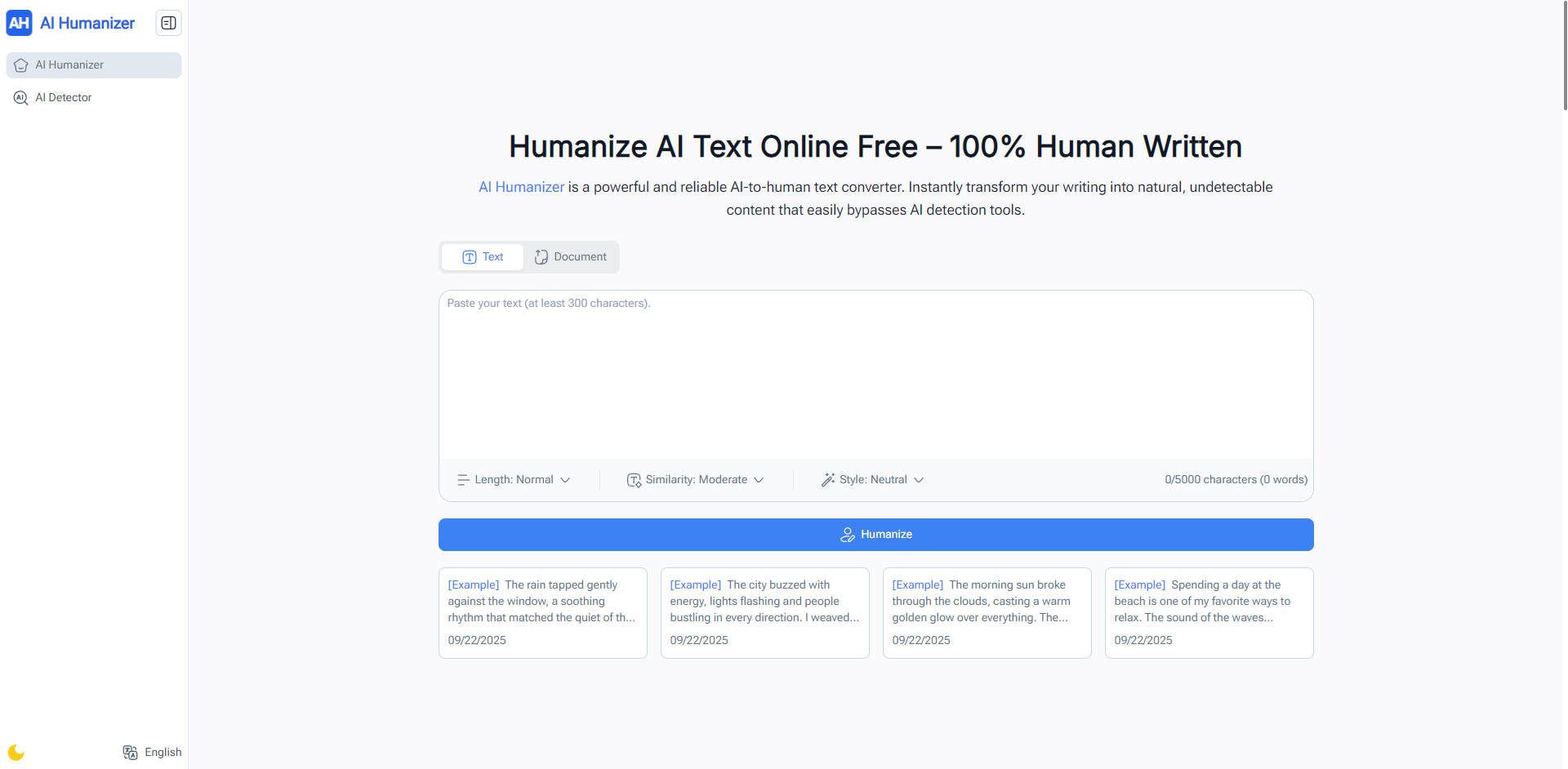The image size is (1568, 769).
Task: Open the AI Humanizer link in the description
Action: click(521, 187)
